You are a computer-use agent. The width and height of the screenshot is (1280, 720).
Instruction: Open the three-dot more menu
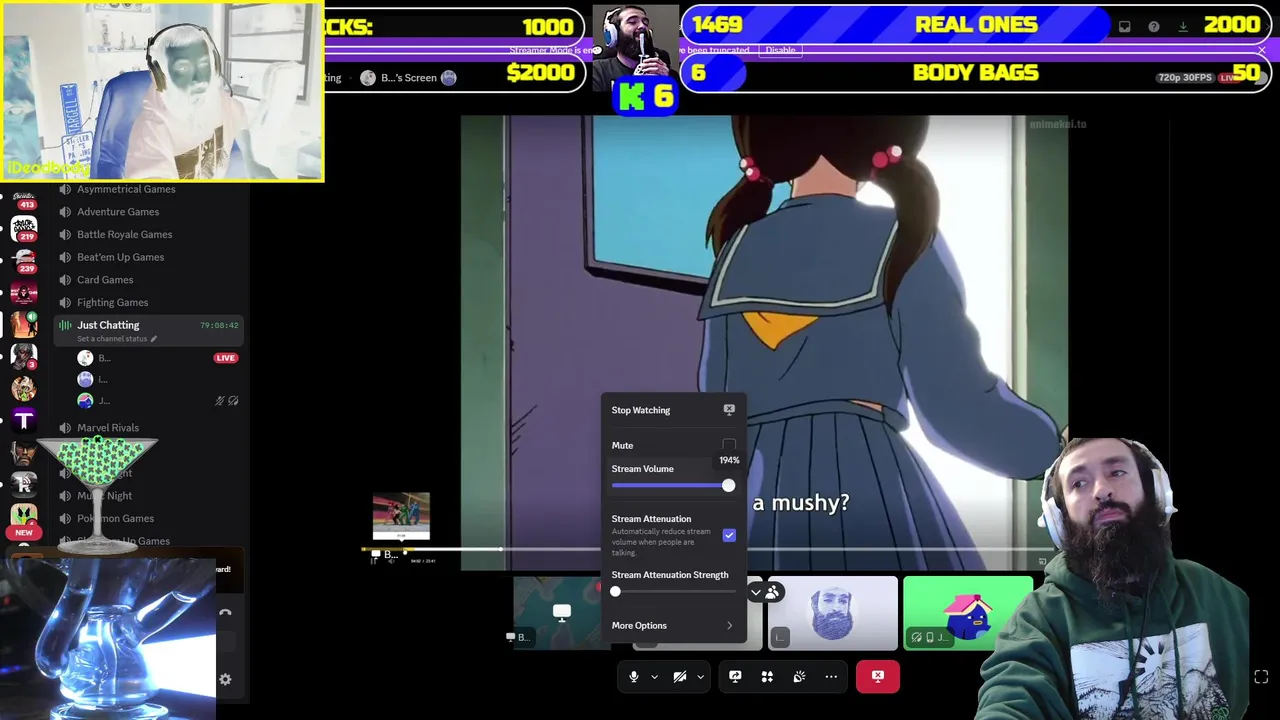pos(831,677)
